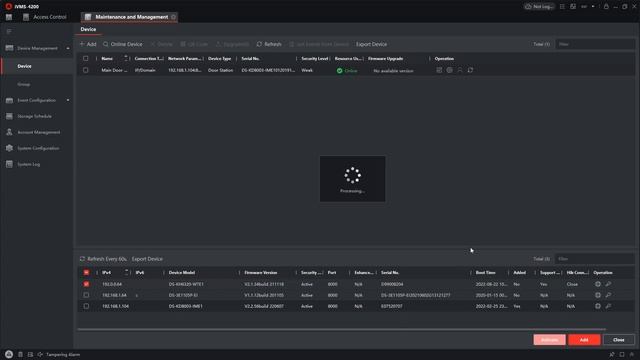
Task: Click the Online status indicator
Action: click(x=347, y=71)
